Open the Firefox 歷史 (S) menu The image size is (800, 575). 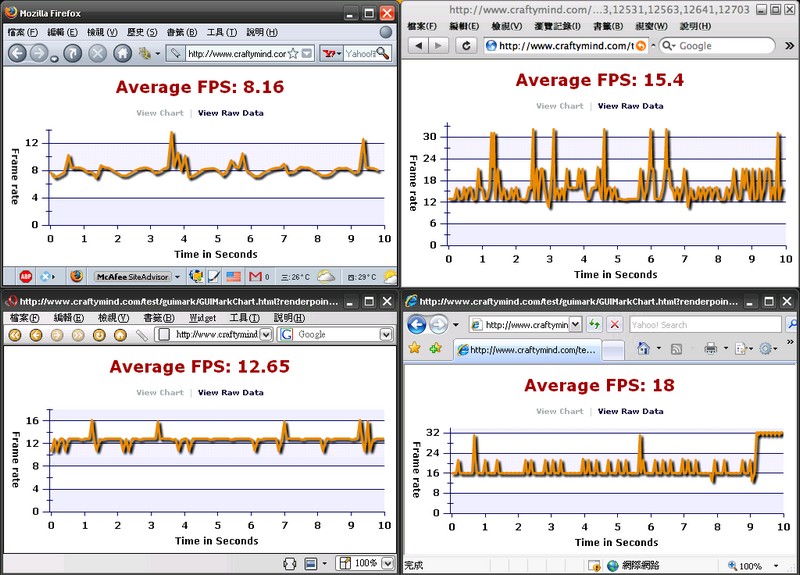142,32
